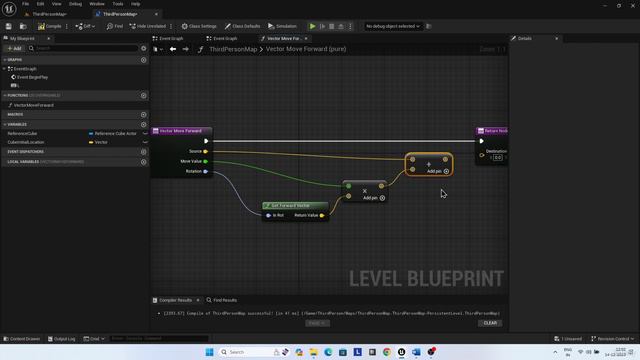Open the Output Log
The height and width of the screenshot is (360, 640).
(62, 339)
